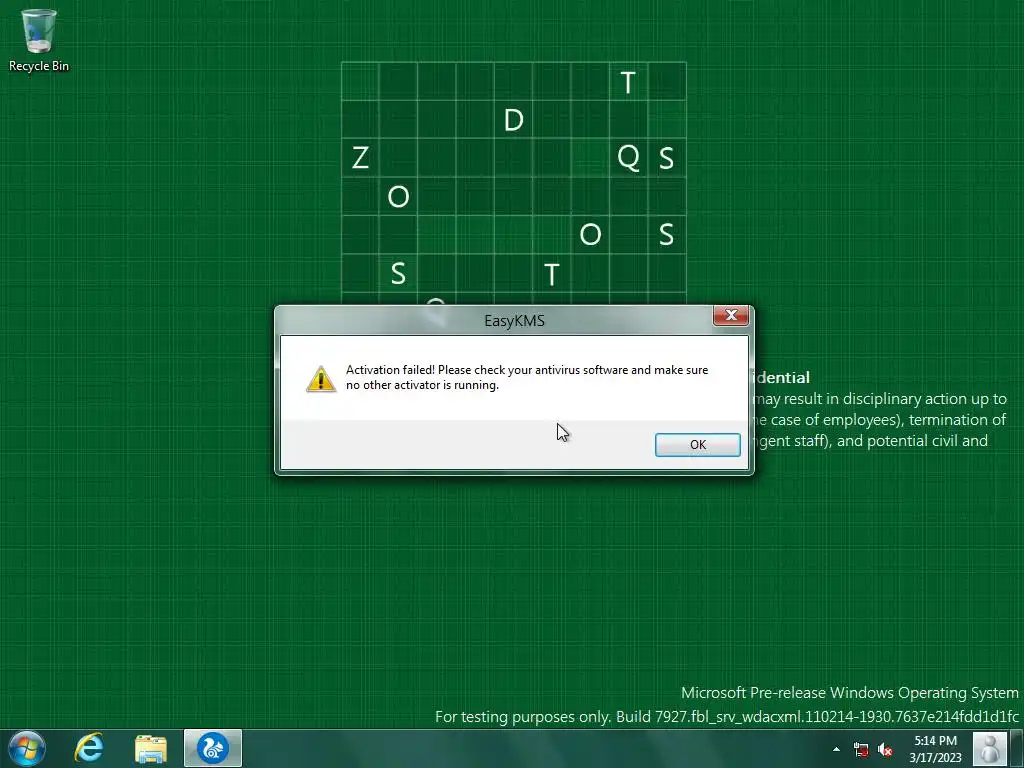
Task: Open the Recycle Bin desktop icon
Action: pos(39,40)
